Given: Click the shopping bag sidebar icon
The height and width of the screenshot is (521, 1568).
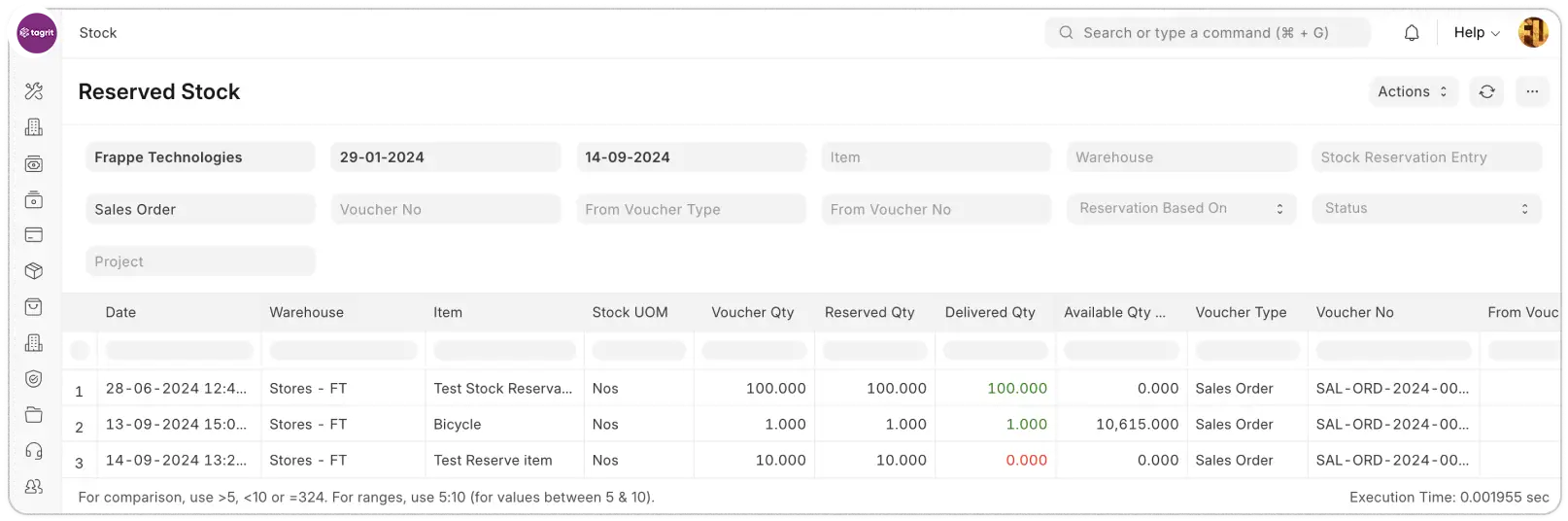Looking at the screenshot, I should 34,307.
